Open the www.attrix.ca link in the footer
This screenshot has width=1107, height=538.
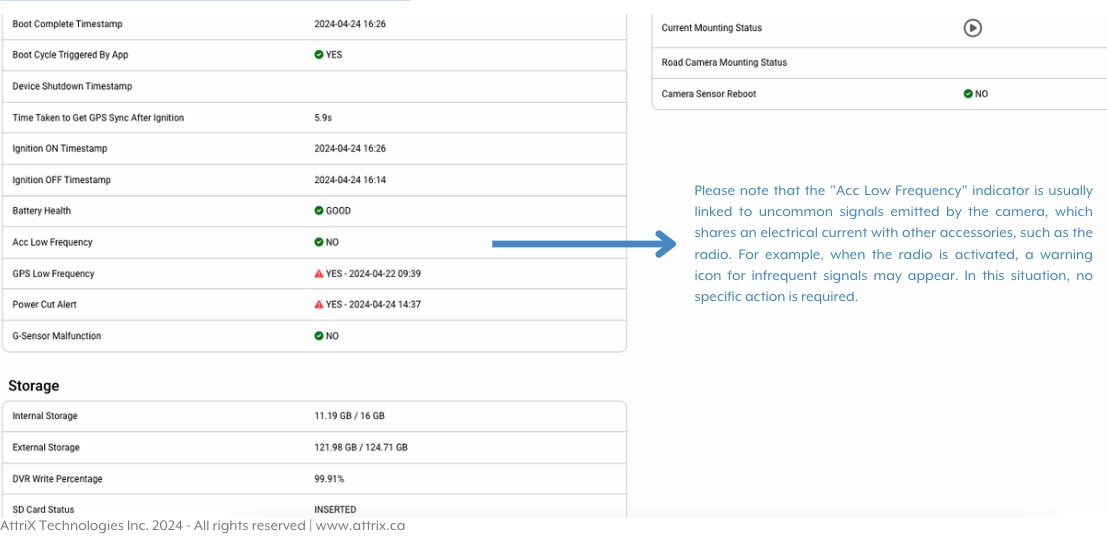click(x=360, y=526)
